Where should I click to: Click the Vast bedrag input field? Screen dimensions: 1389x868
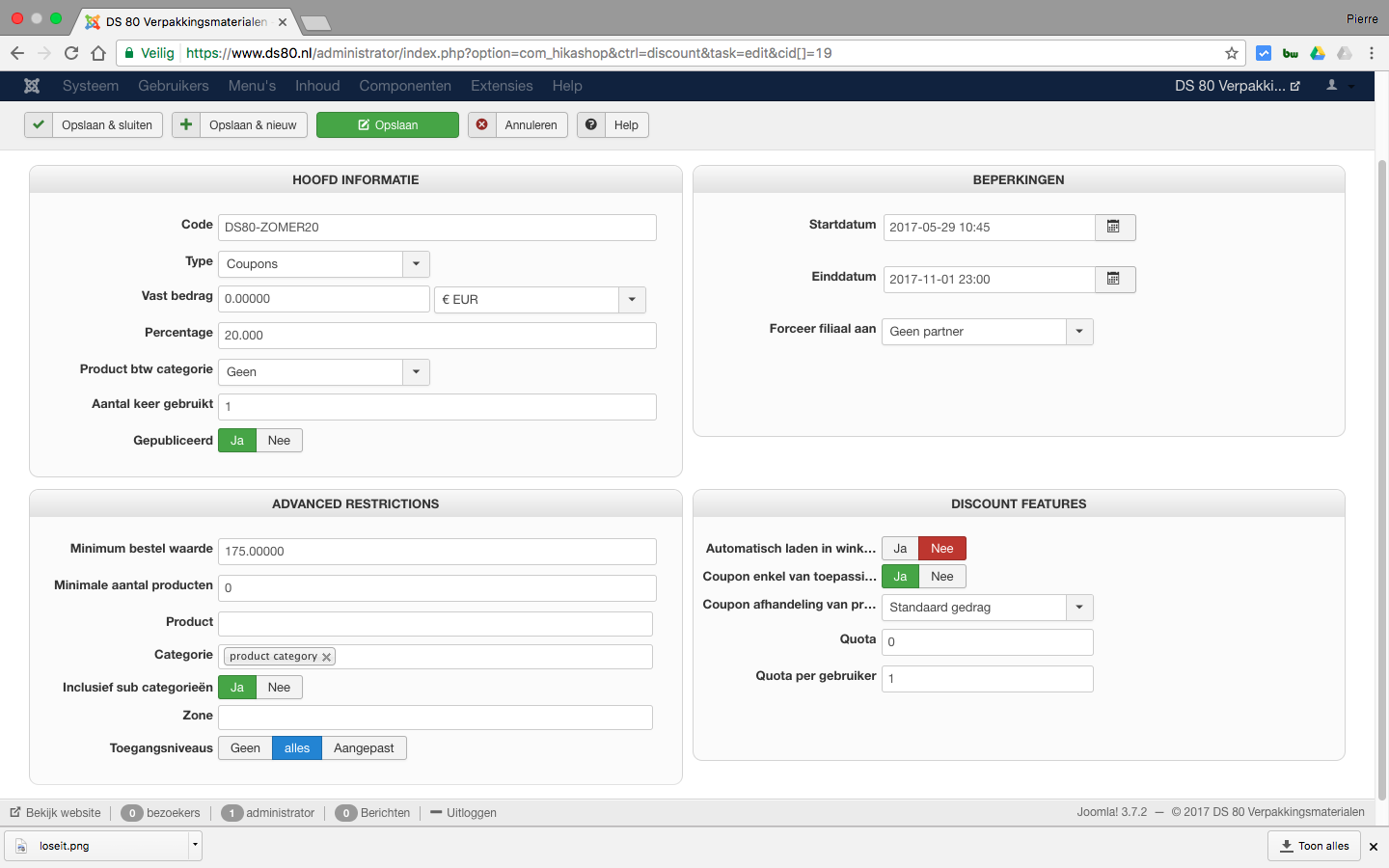tap(324, 299)
